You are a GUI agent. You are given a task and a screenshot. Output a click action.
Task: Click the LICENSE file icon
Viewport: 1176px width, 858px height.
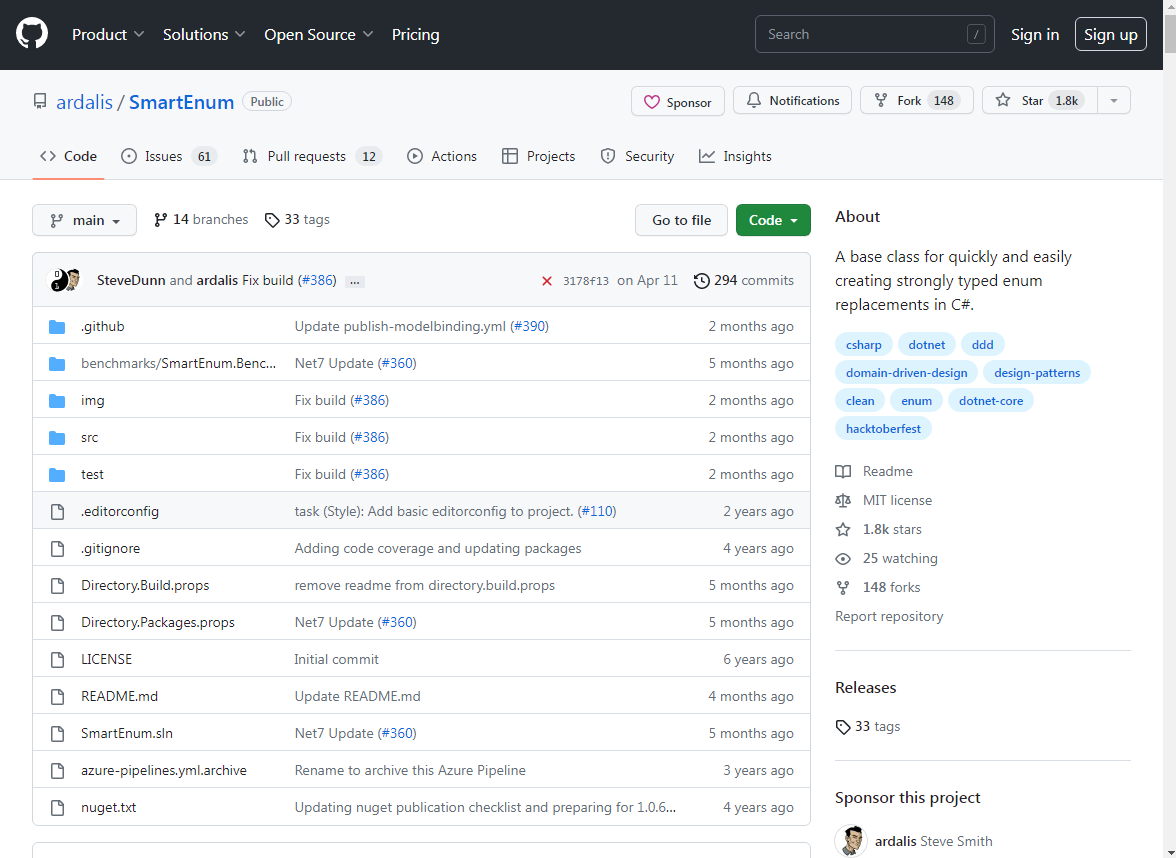coord(57,659)
